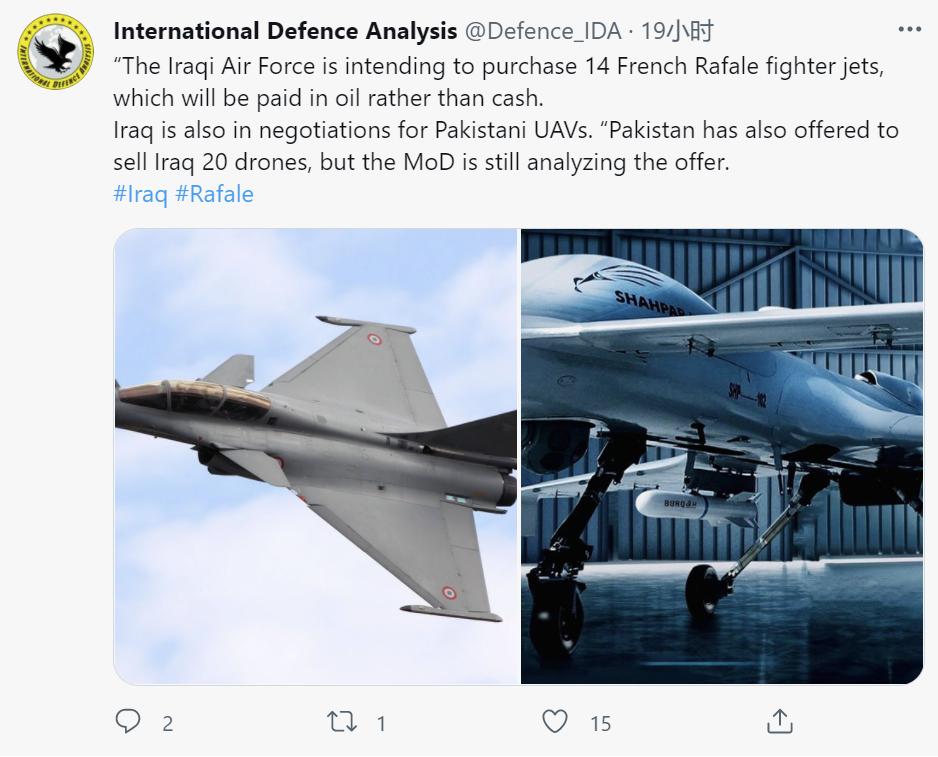The width and height of the screenshot is (938, 757).
Task: Click the reply count of 2
Action: [x=167, y=723]
